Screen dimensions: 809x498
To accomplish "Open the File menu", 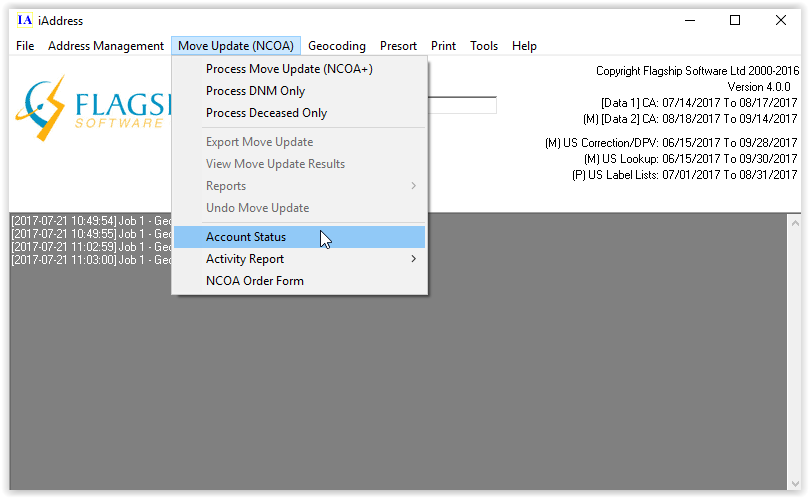I will pos(25,46).
